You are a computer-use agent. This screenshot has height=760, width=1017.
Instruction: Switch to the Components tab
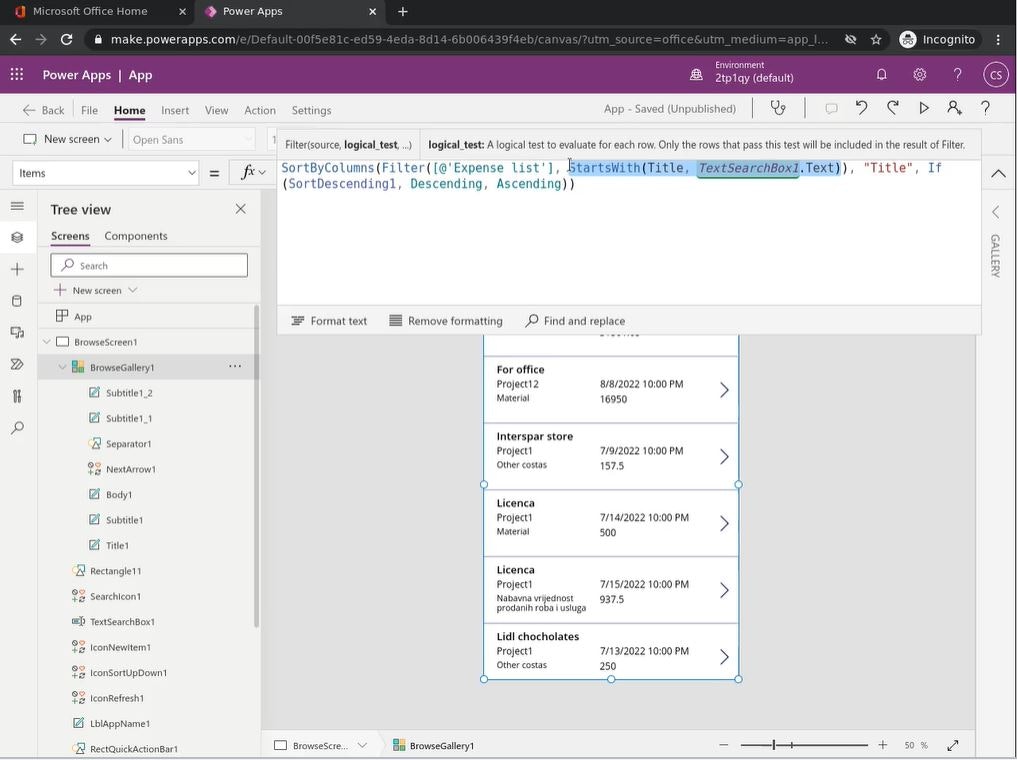tap(136, 236)
